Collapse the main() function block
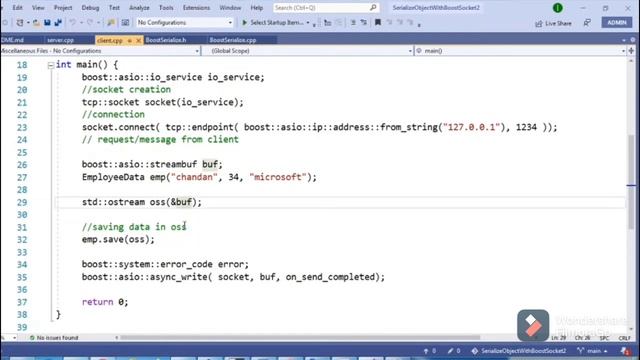Screen dimensions: 640x360 click(x=51, y=65)
